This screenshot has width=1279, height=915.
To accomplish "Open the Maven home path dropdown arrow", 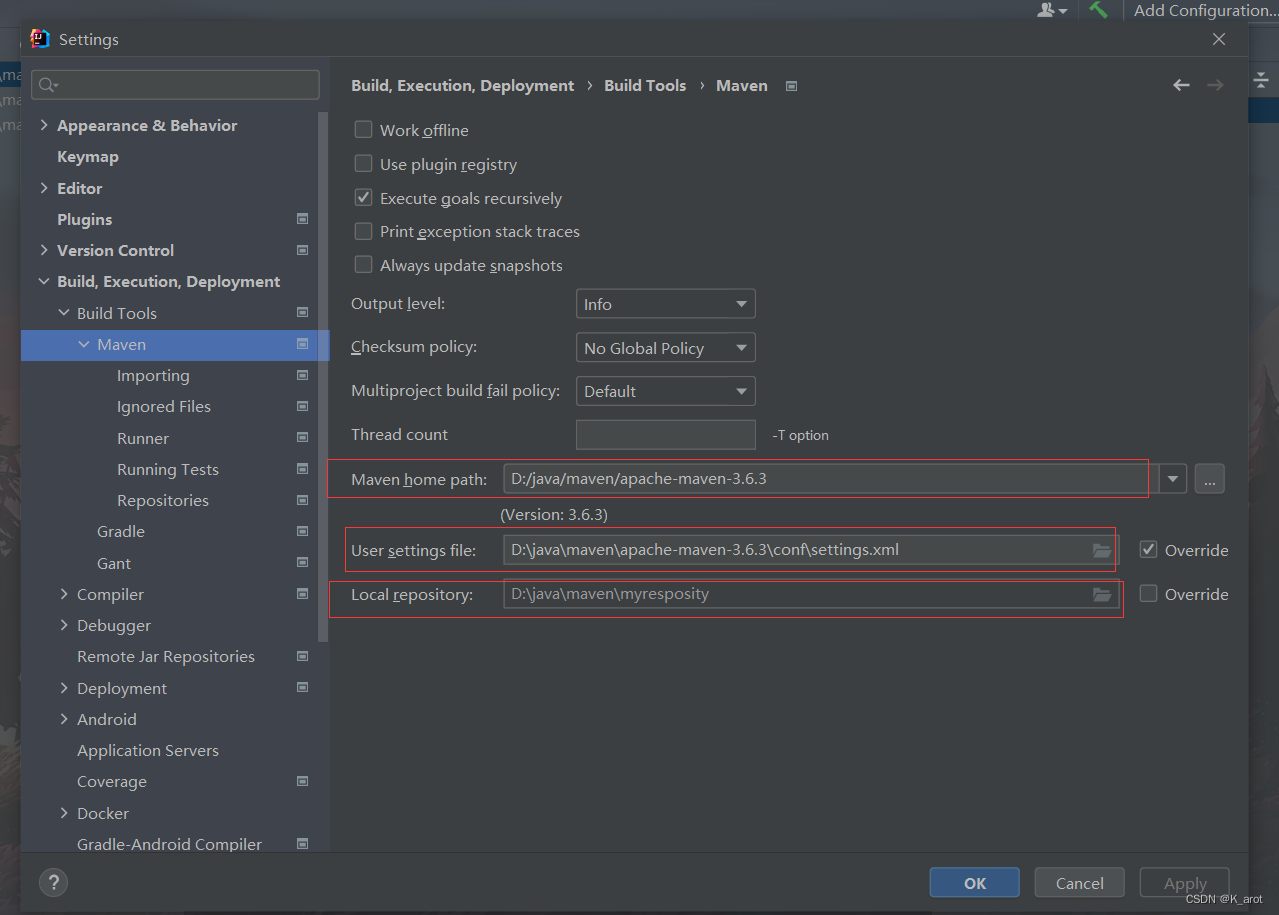I will (1173, 479).
